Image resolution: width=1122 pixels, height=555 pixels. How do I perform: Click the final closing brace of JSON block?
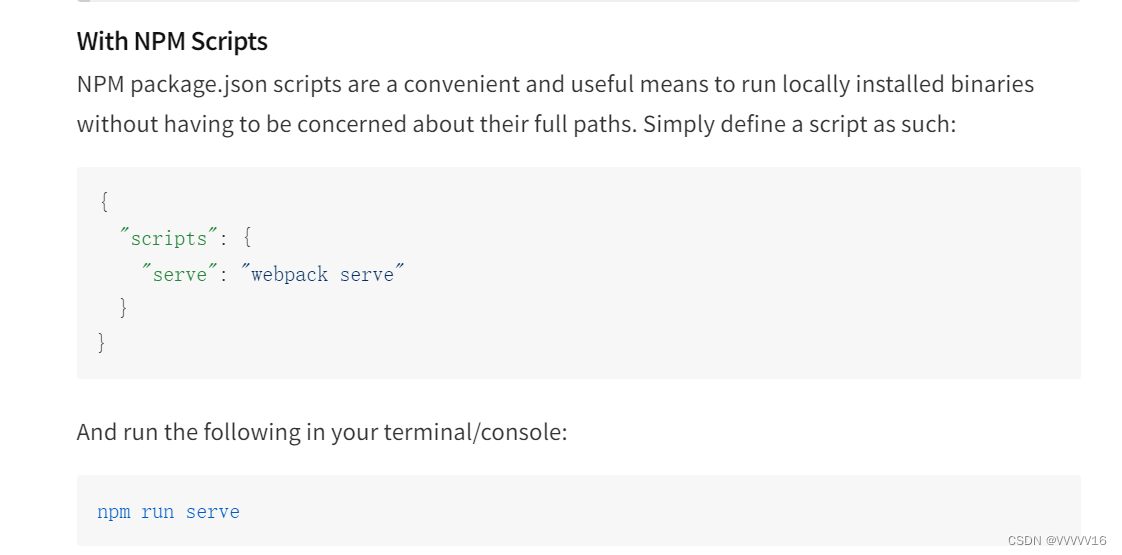click(x=102, y=343)
